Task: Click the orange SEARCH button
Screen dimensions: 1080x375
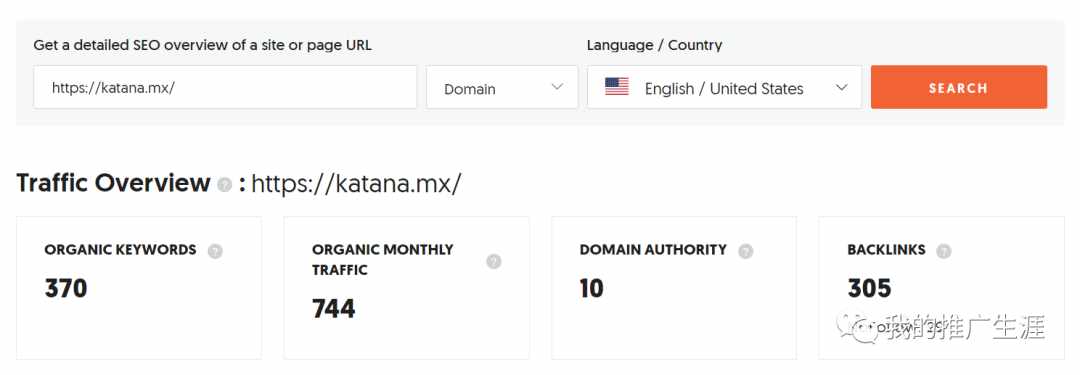Action: [x=959, y=87]
